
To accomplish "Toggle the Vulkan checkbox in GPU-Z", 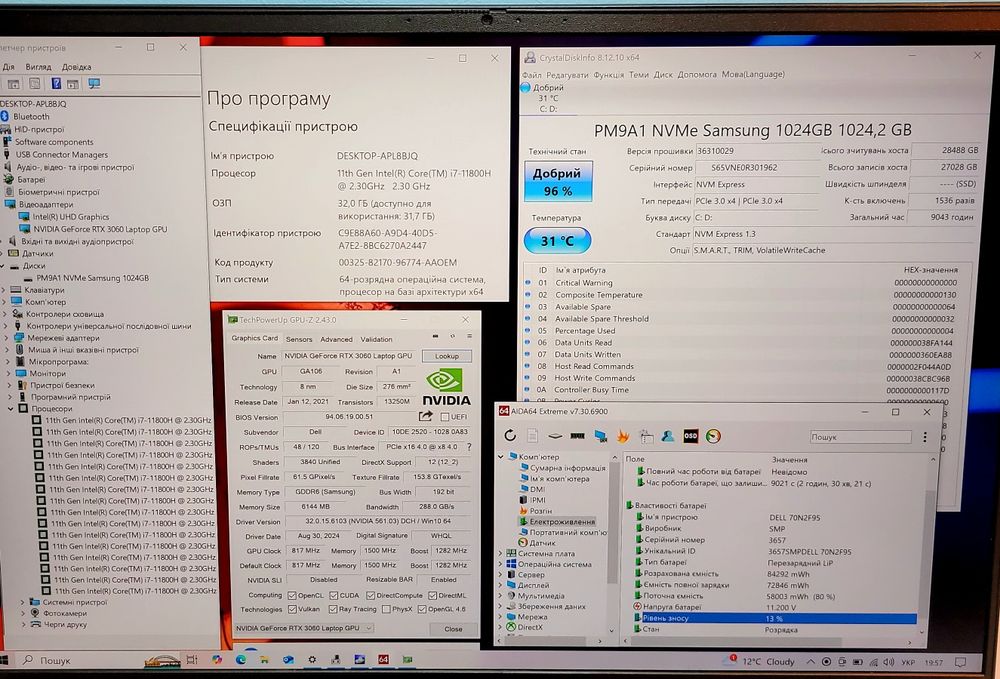I will [292, 610].
